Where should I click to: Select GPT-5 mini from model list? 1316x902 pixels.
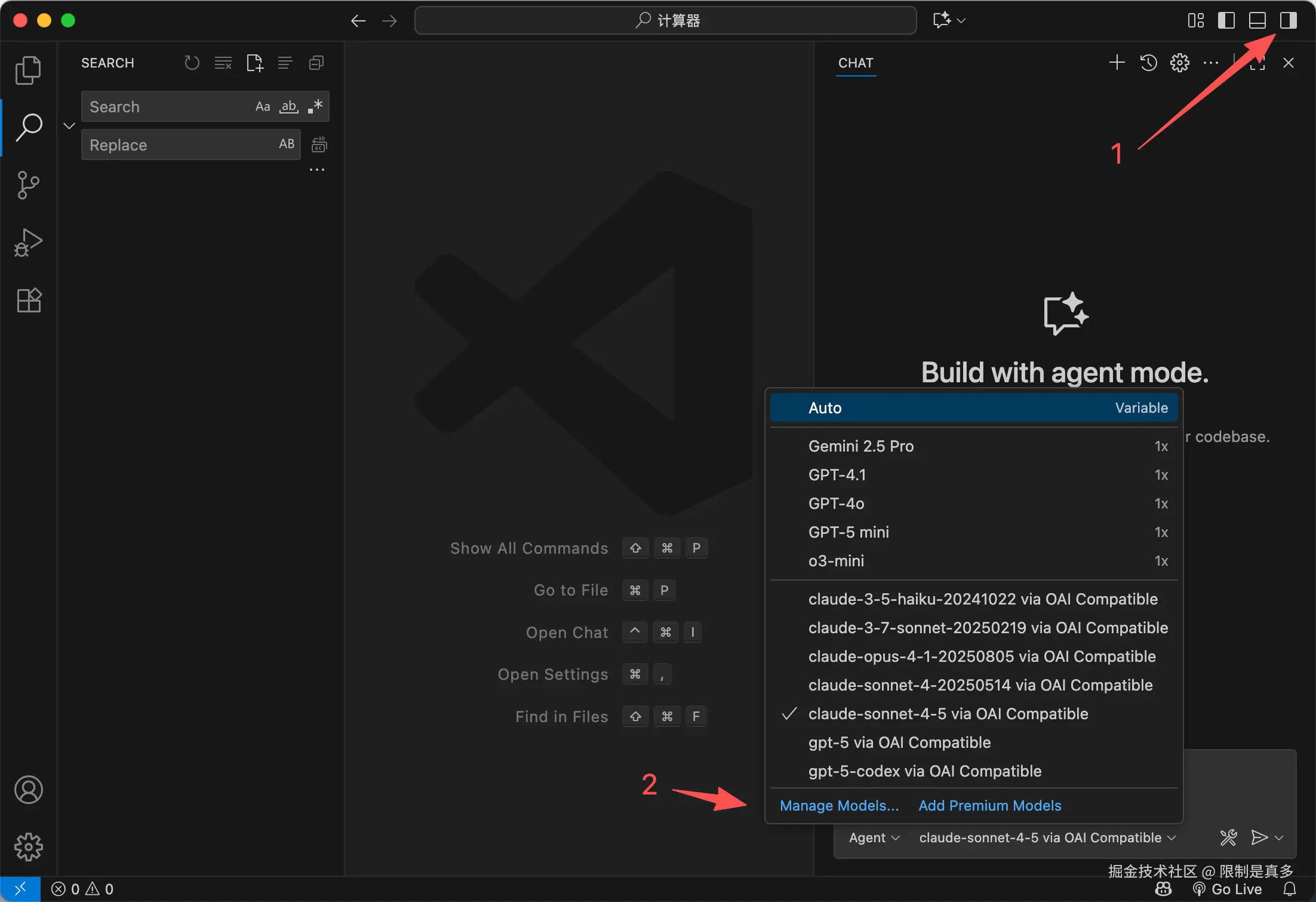click(x=848, y=532)
